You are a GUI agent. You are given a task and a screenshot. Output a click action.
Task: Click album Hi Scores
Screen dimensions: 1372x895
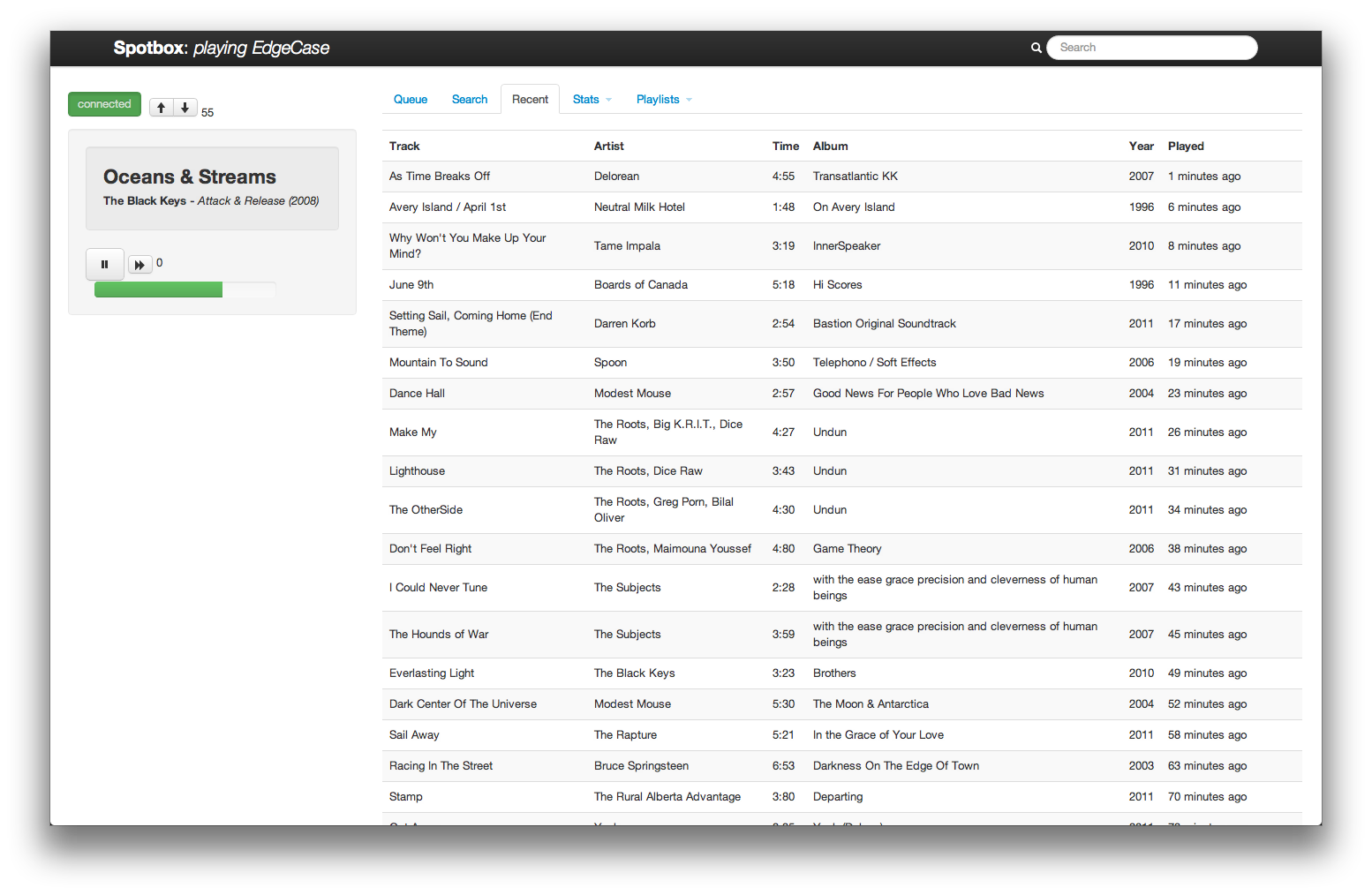(x=837, y=285)
